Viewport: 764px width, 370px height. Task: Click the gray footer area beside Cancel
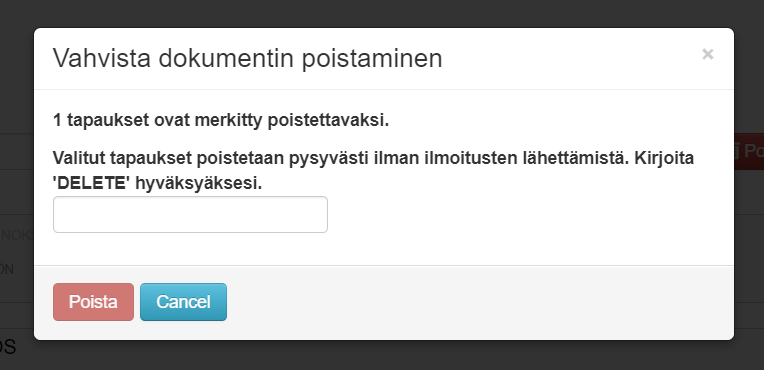pyautogui.click(x=480, y=302)
